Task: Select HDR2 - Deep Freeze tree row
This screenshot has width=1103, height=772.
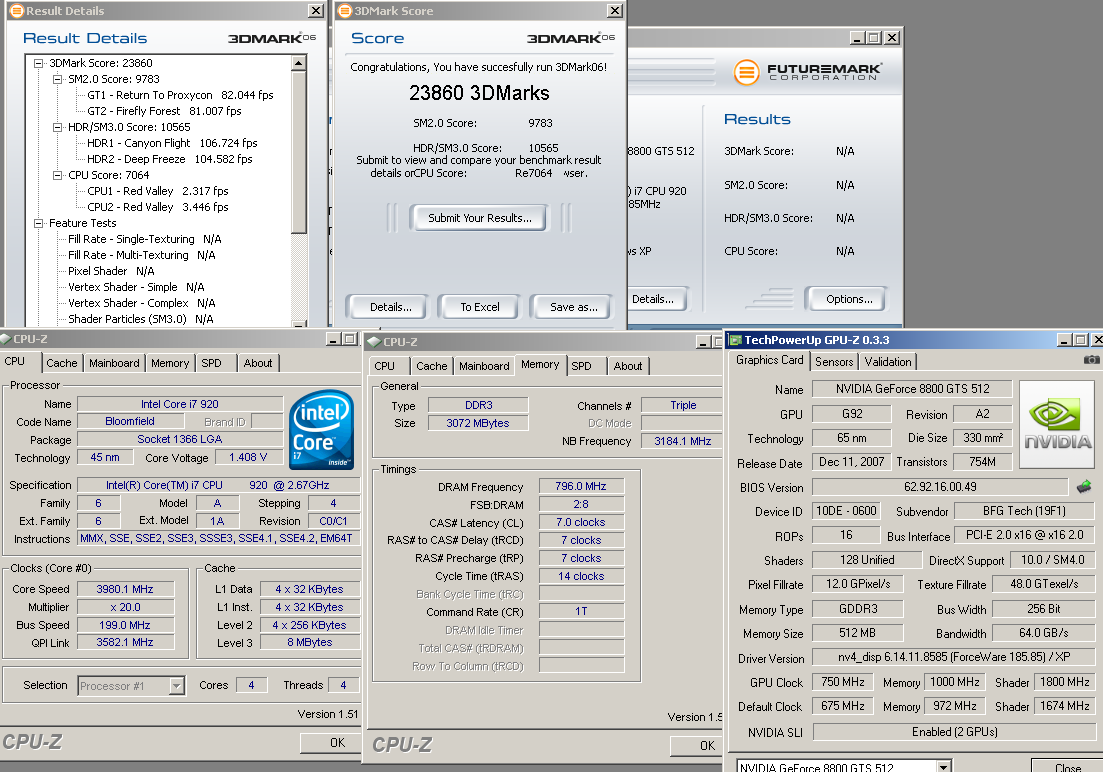Action: [170, 159]
